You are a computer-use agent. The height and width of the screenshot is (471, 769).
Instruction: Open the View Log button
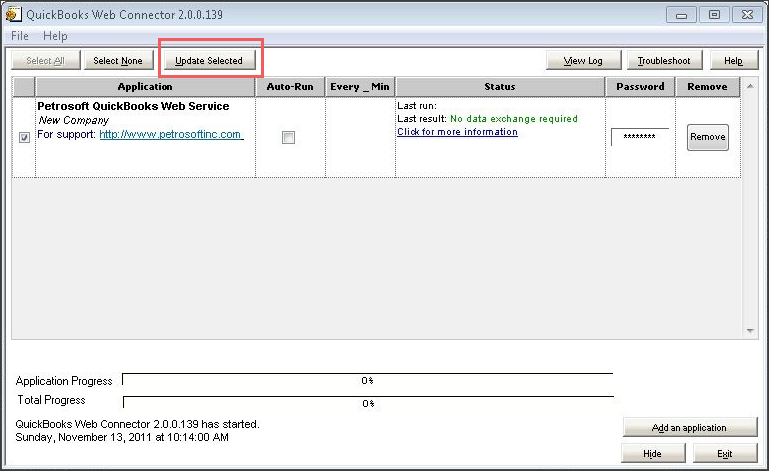583,60
